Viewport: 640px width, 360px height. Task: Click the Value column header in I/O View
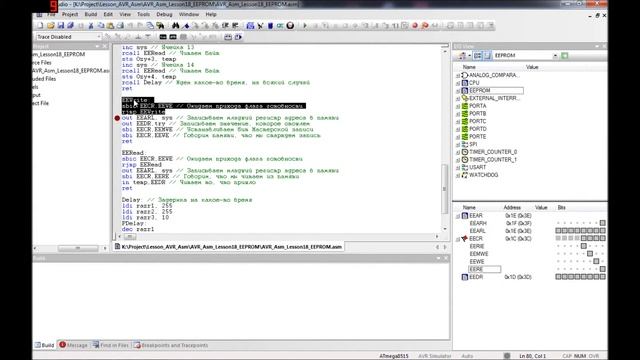[532, 67]
